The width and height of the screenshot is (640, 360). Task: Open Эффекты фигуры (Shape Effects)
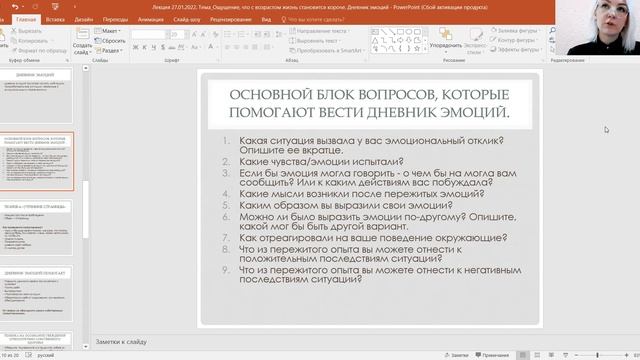click(x=517, y=49)
